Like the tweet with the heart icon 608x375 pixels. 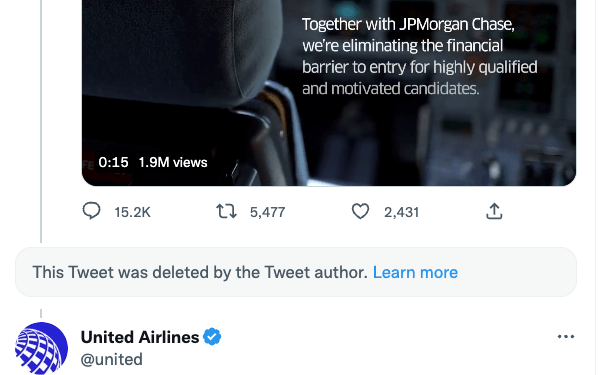click(x=360, y=212)
